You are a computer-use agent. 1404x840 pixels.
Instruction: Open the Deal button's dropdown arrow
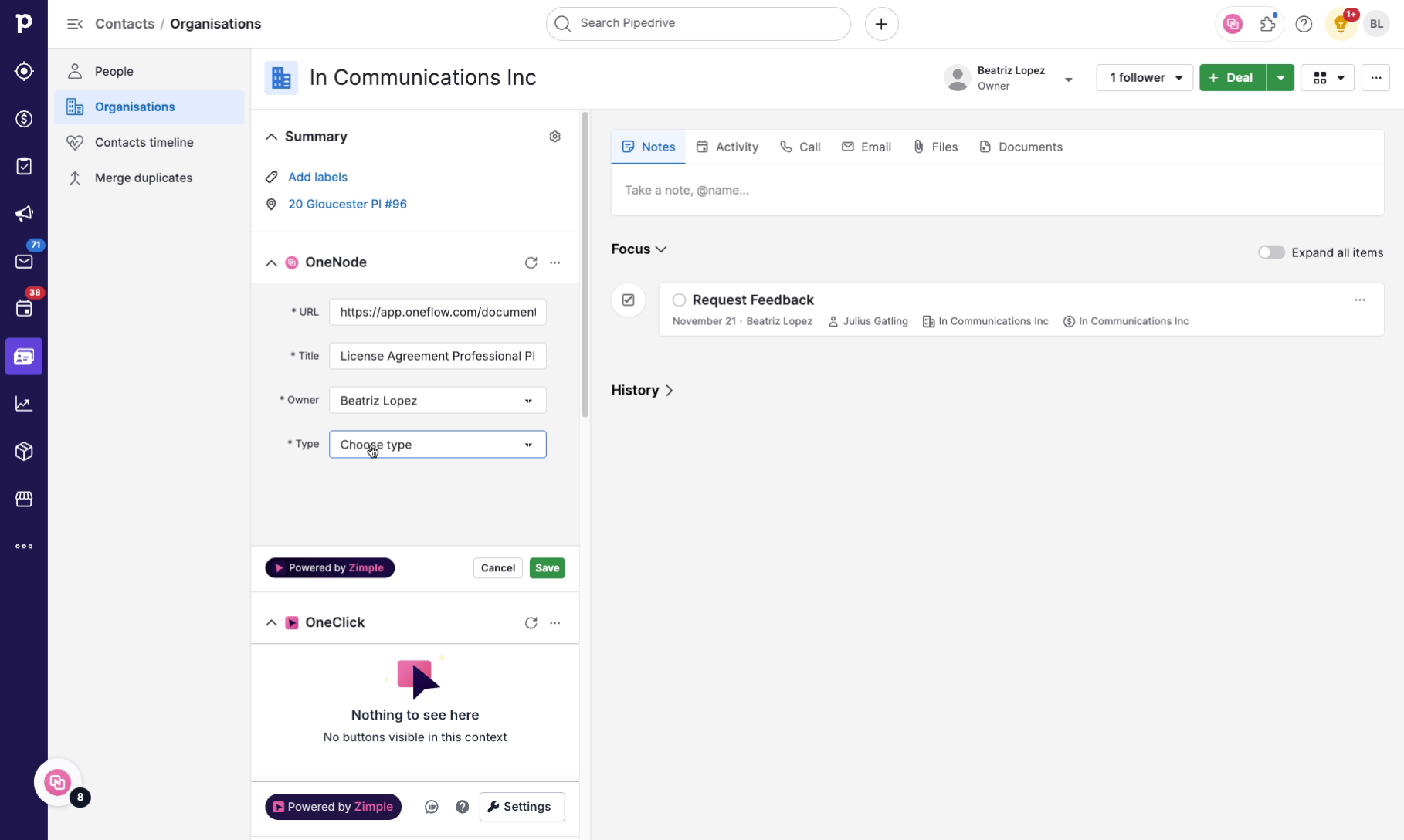click(x=1280, y=77)
